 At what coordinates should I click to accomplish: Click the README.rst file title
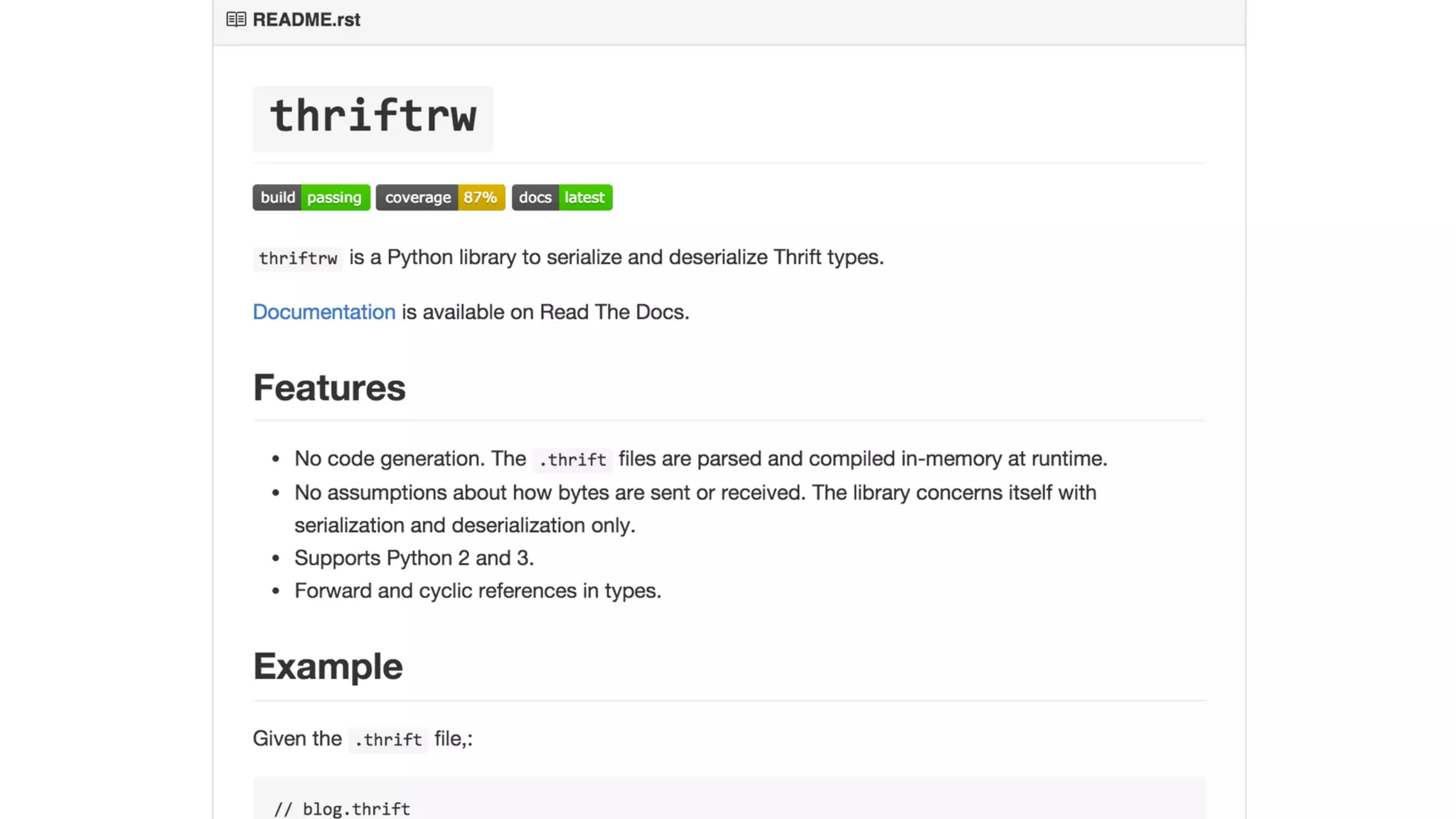(306, 20)
